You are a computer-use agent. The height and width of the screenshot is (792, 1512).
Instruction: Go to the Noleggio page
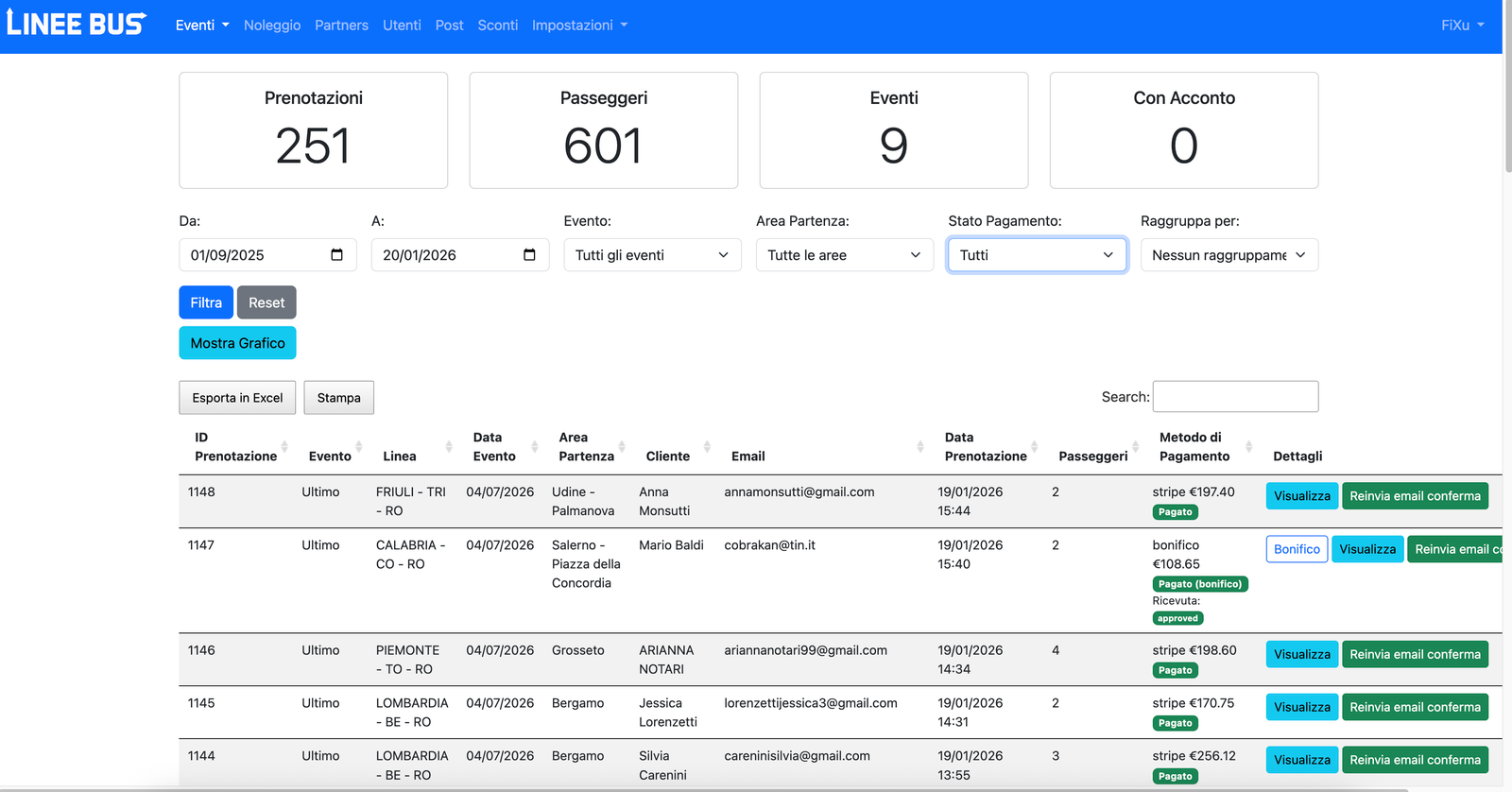272,26
